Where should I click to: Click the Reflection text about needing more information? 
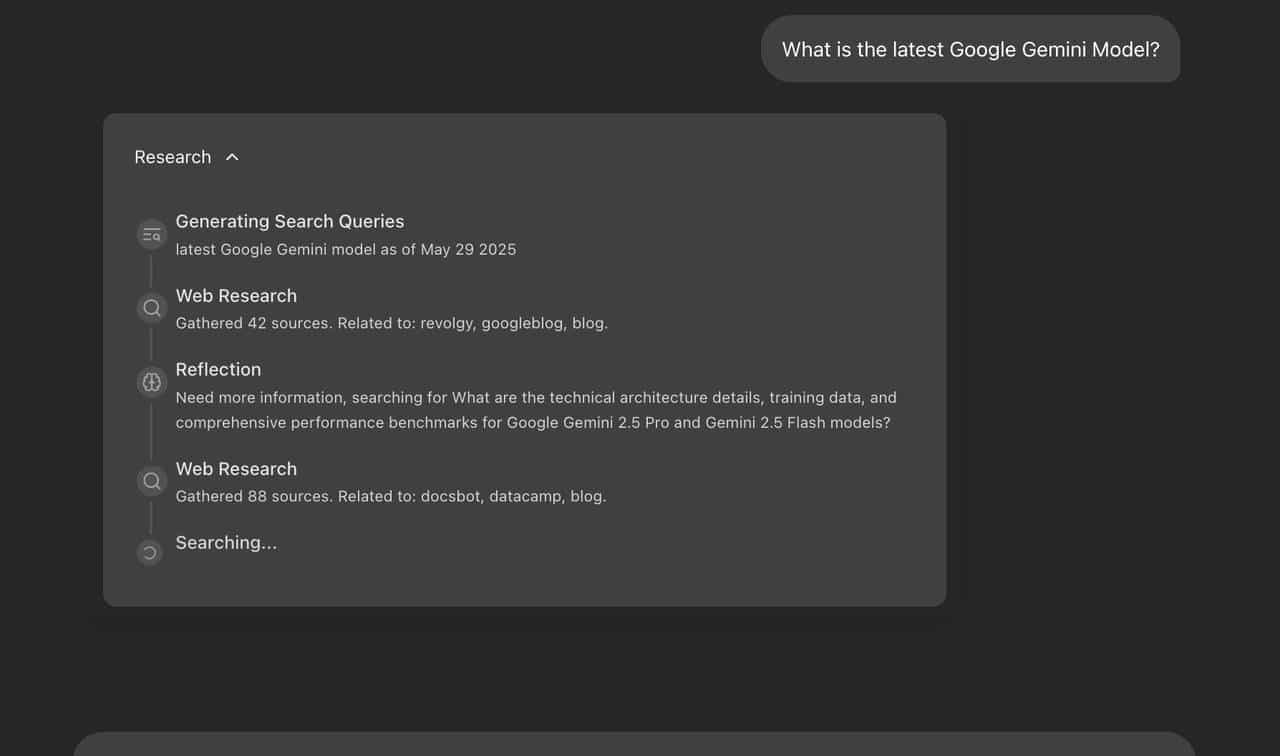coord(535,410)
